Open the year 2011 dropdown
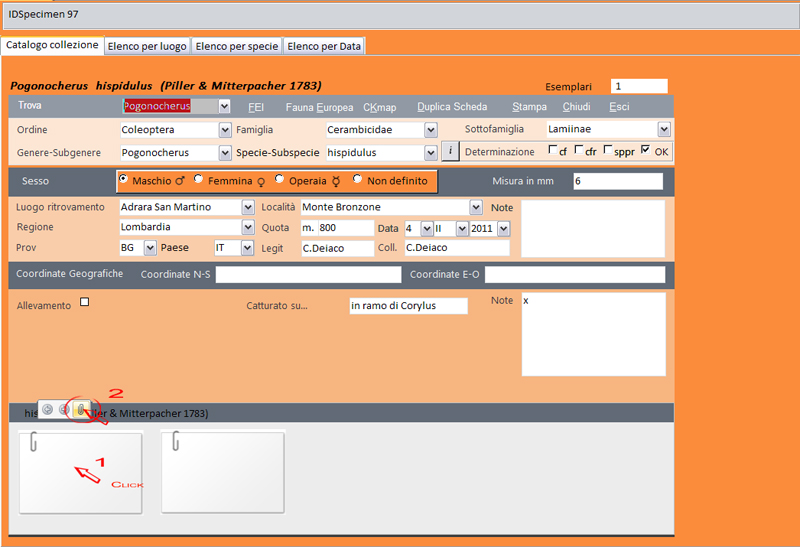800x547 pixels. 503,228
